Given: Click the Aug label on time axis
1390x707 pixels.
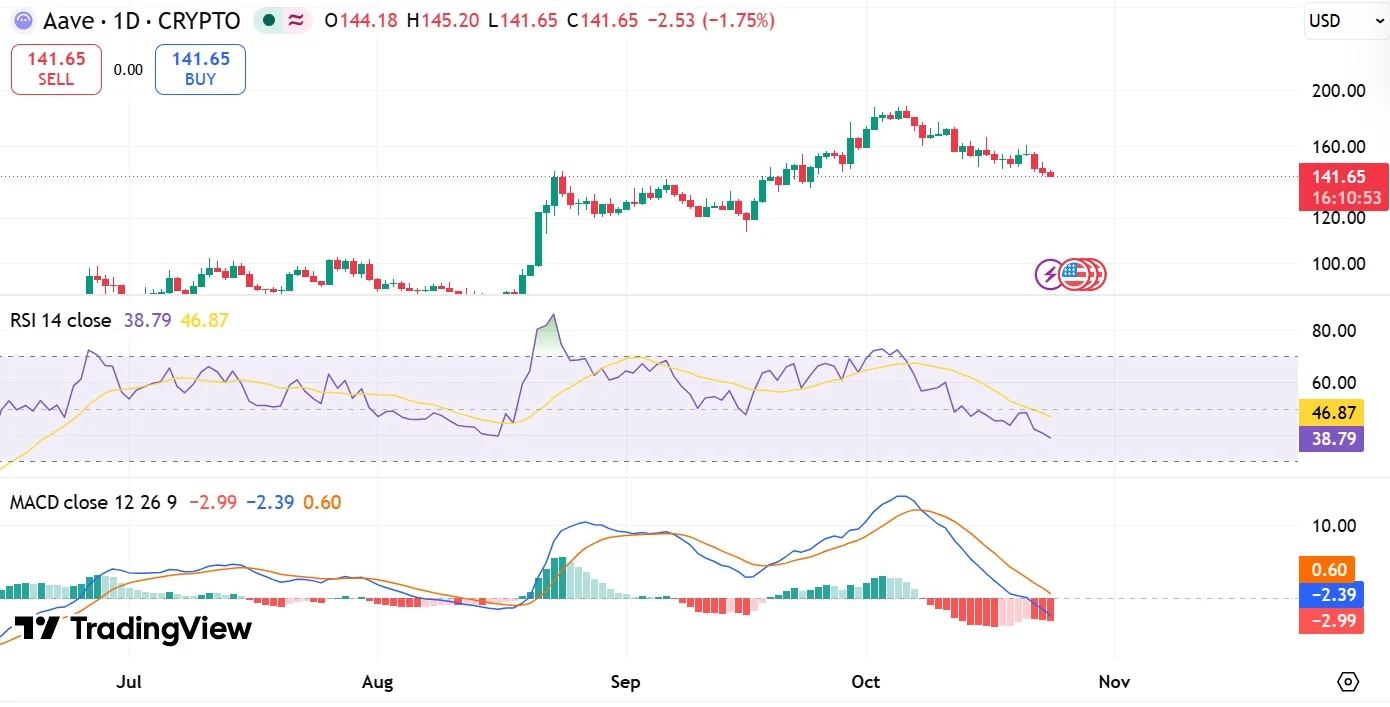Looking at the screenshot, I should pyautogui.click(x=377, y=682).
